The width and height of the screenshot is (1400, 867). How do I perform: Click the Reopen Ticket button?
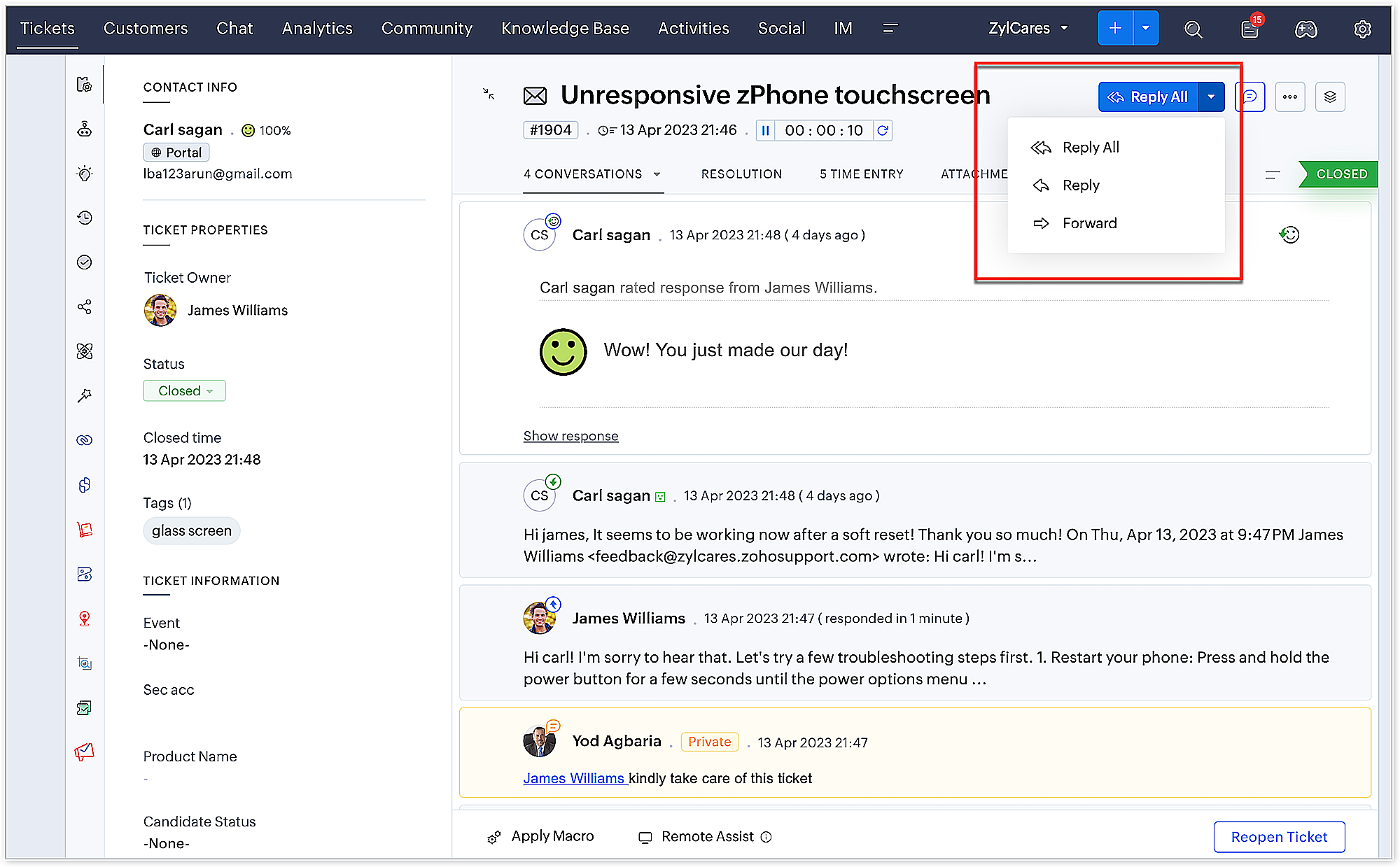[x=1279, y=837]
